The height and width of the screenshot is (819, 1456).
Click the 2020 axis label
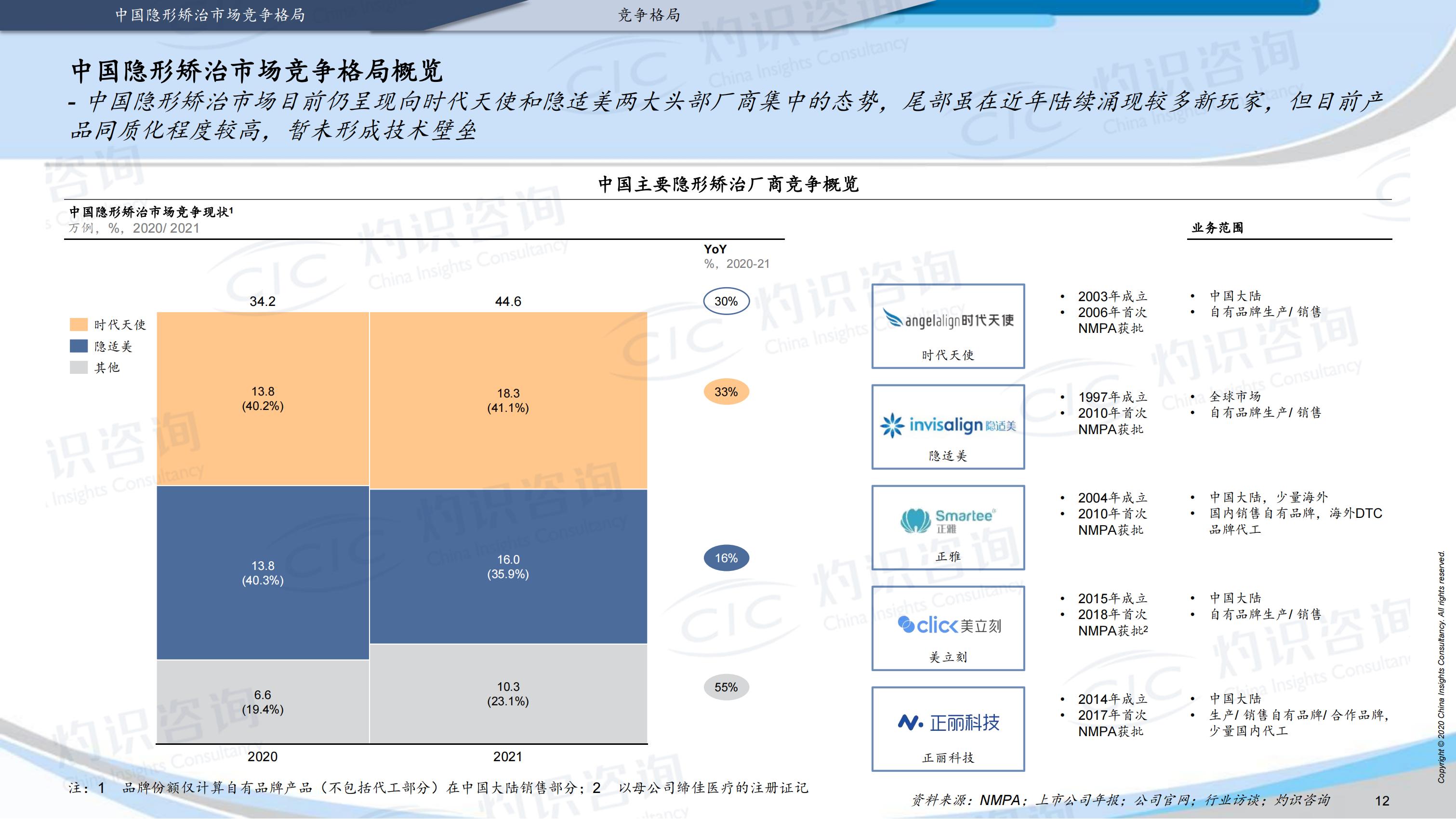click(263, 756)
